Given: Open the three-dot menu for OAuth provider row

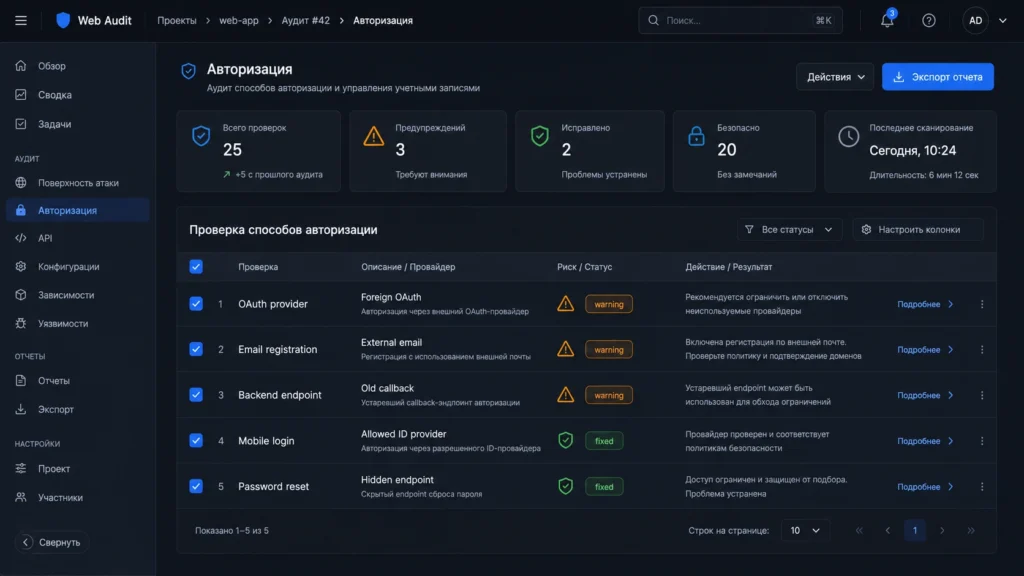Looking at the screenshot, I should point(982,304).
